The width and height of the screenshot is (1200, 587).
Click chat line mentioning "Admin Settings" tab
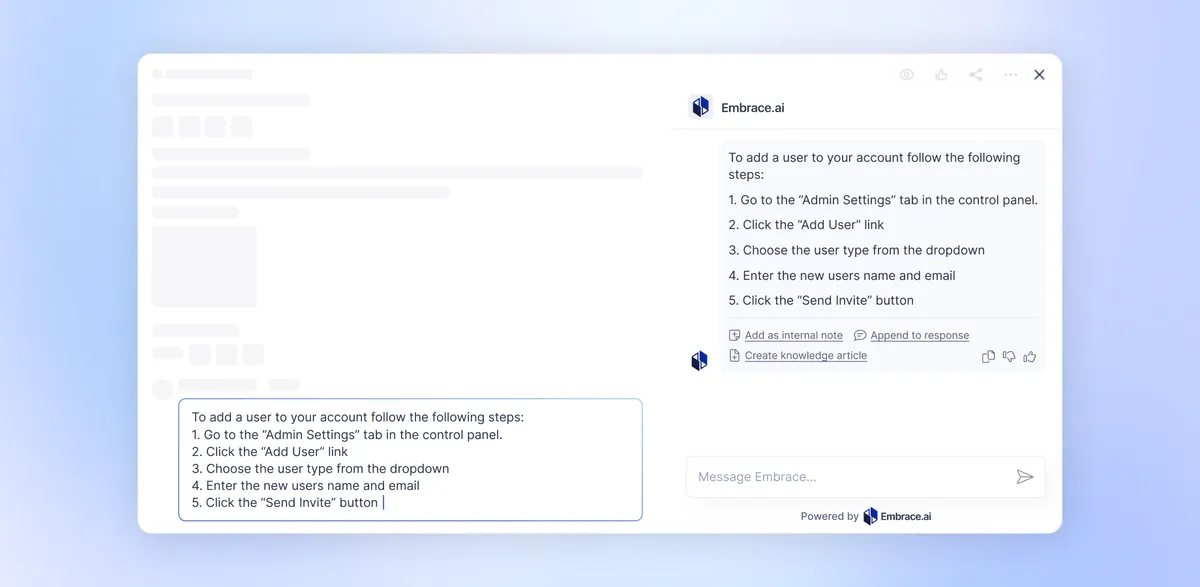click(x=883, y=200)
